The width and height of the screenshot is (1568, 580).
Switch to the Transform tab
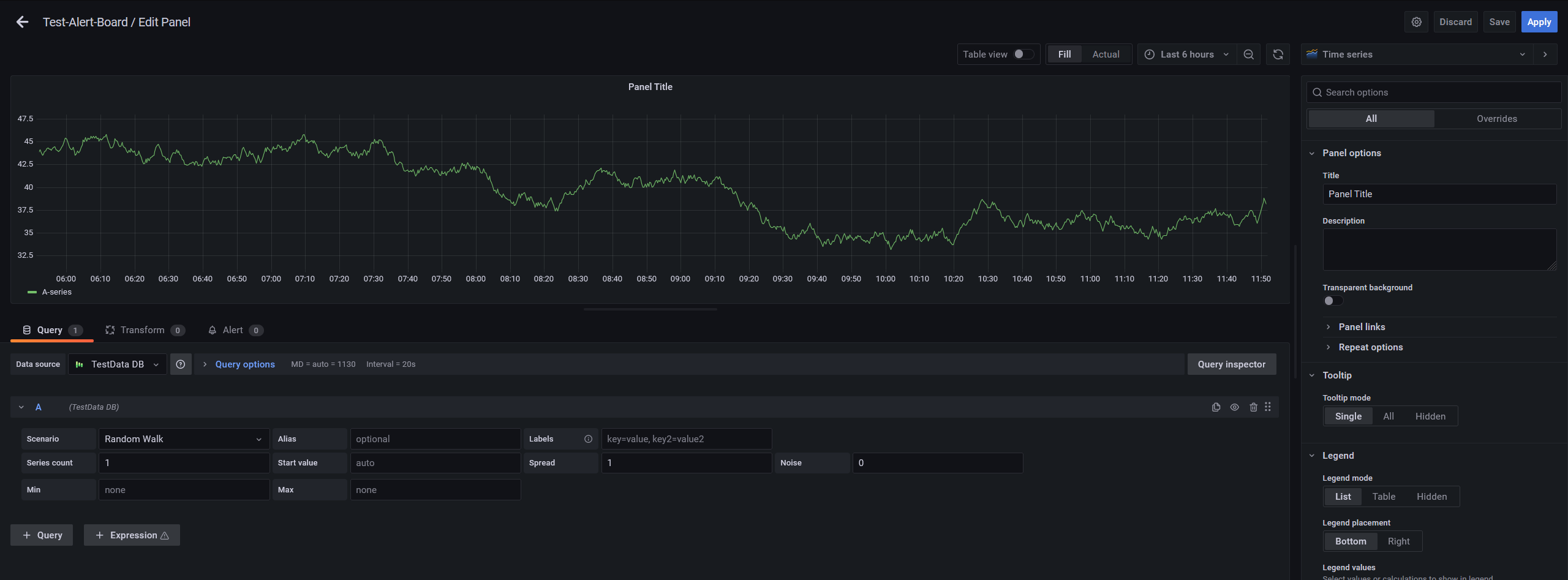143,330
